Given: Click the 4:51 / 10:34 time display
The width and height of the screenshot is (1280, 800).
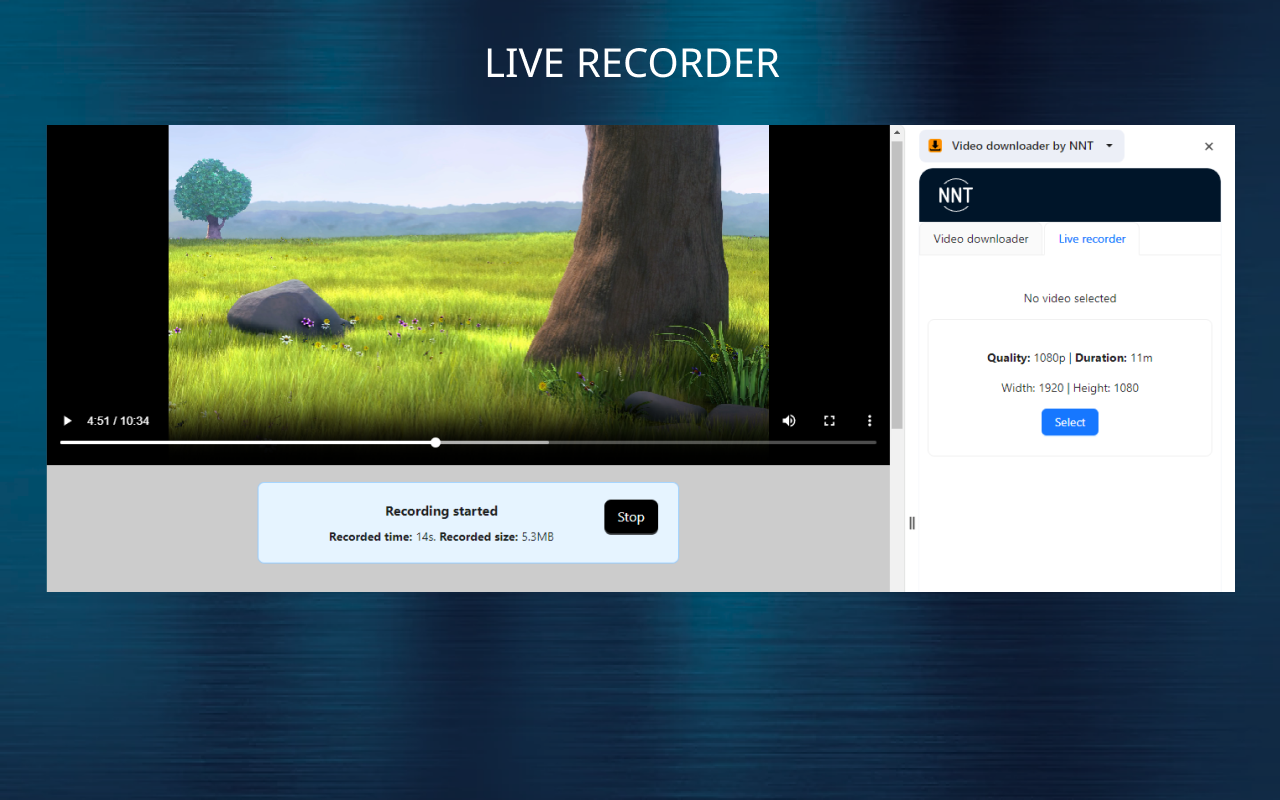Looking at the screenshot, I should click(x=118, y=421).
